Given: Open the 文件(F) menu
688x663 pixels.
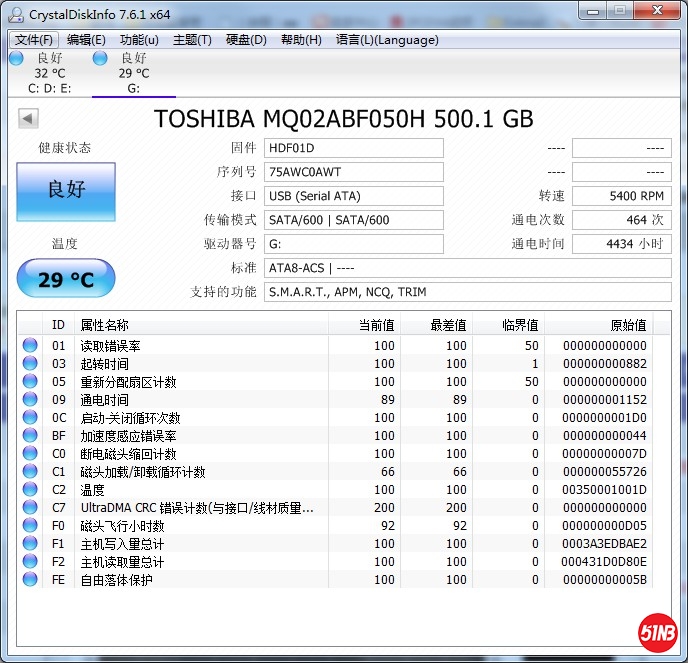Looking at the screenshot, I should point(34,40).
